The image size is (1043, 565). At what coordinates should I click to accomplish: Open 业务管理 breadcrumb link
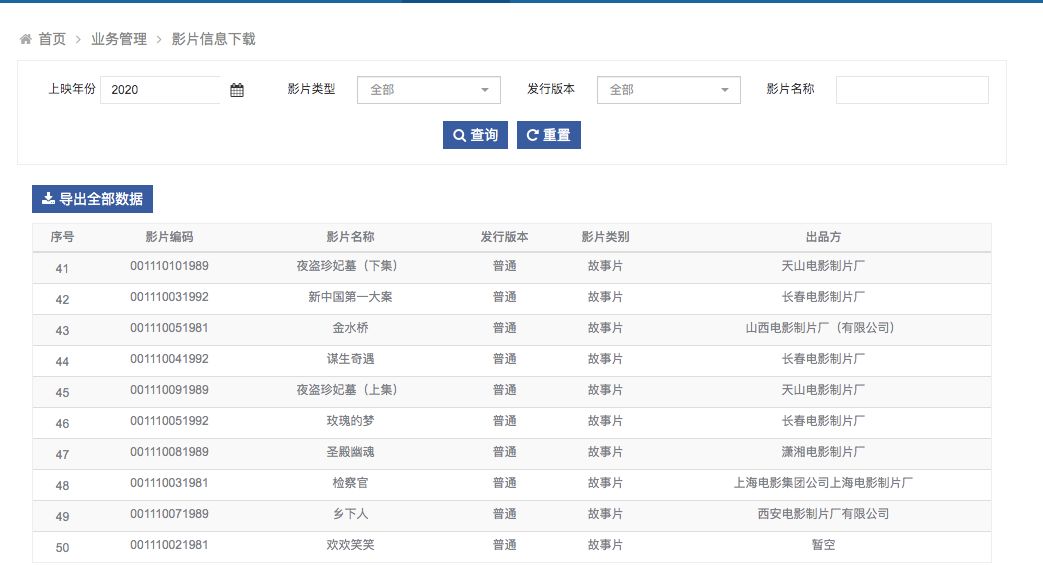(x=119, y=39)
